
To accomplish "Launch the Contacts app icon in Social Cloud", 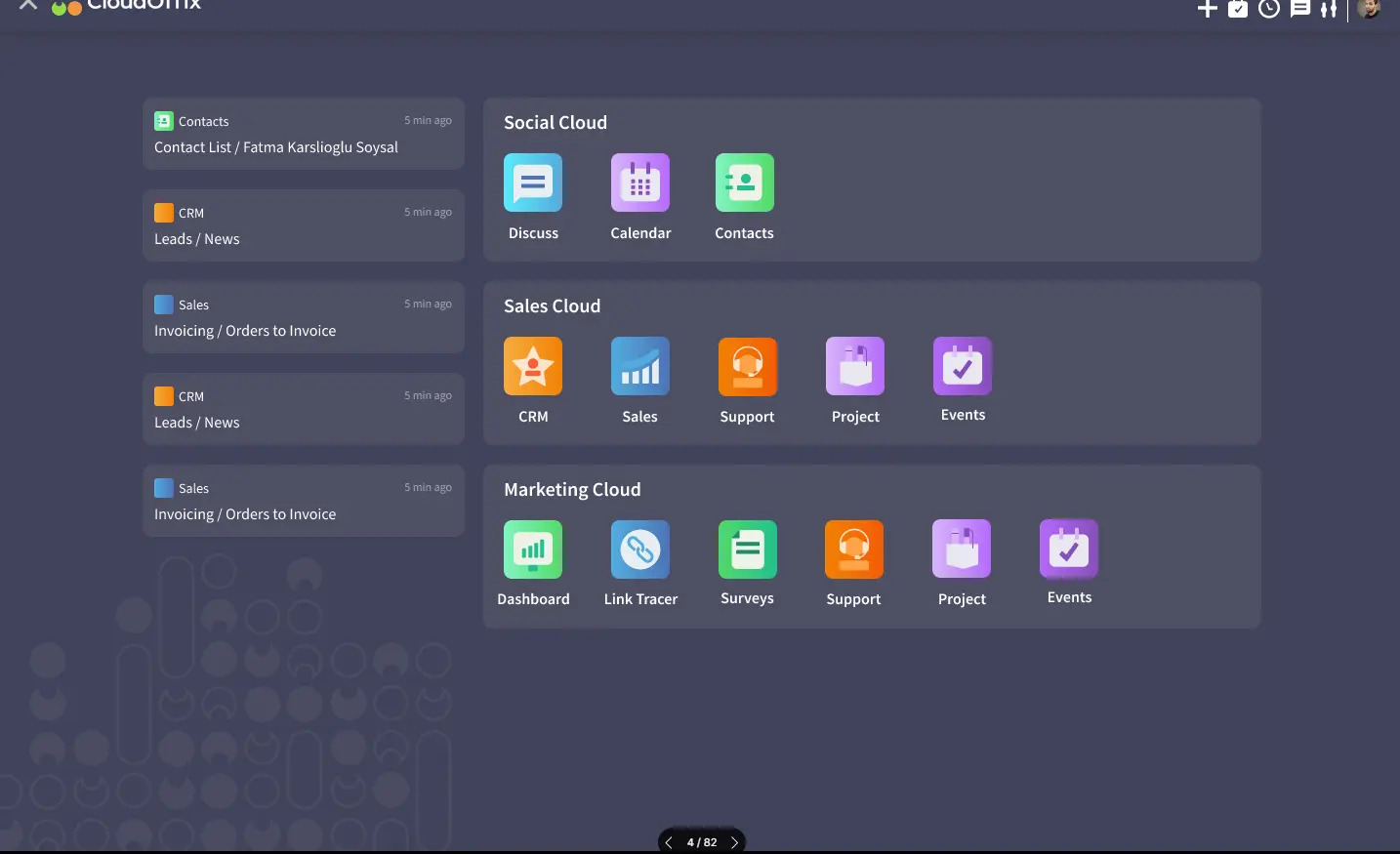I will tap(744, 183).
